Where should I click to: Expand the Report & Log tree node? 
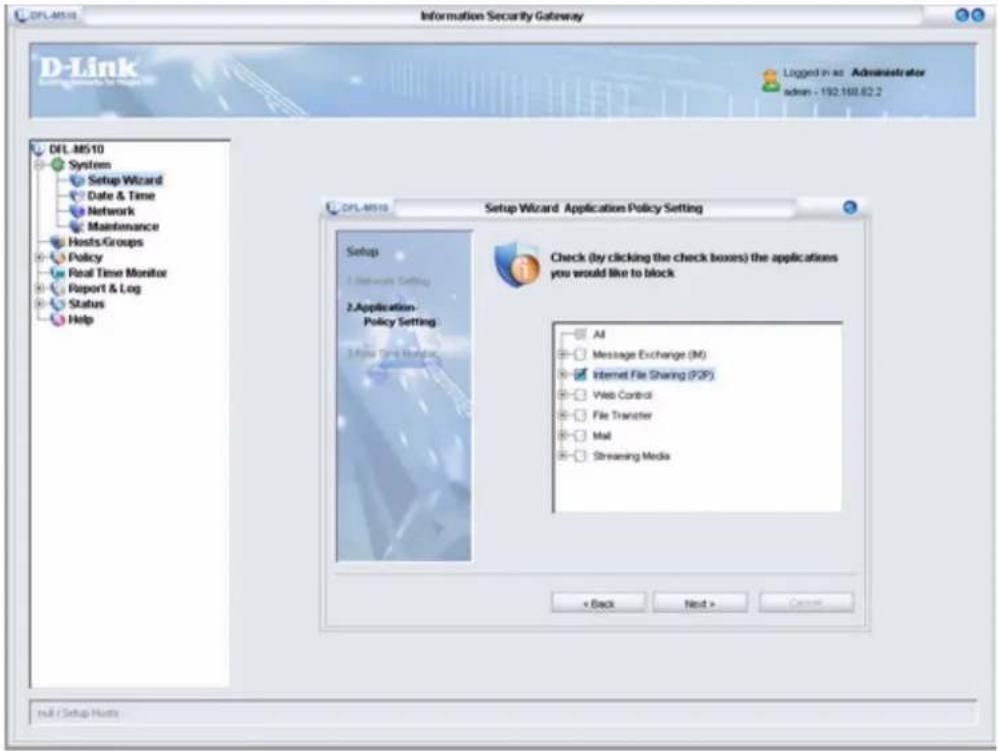point(40,288)
